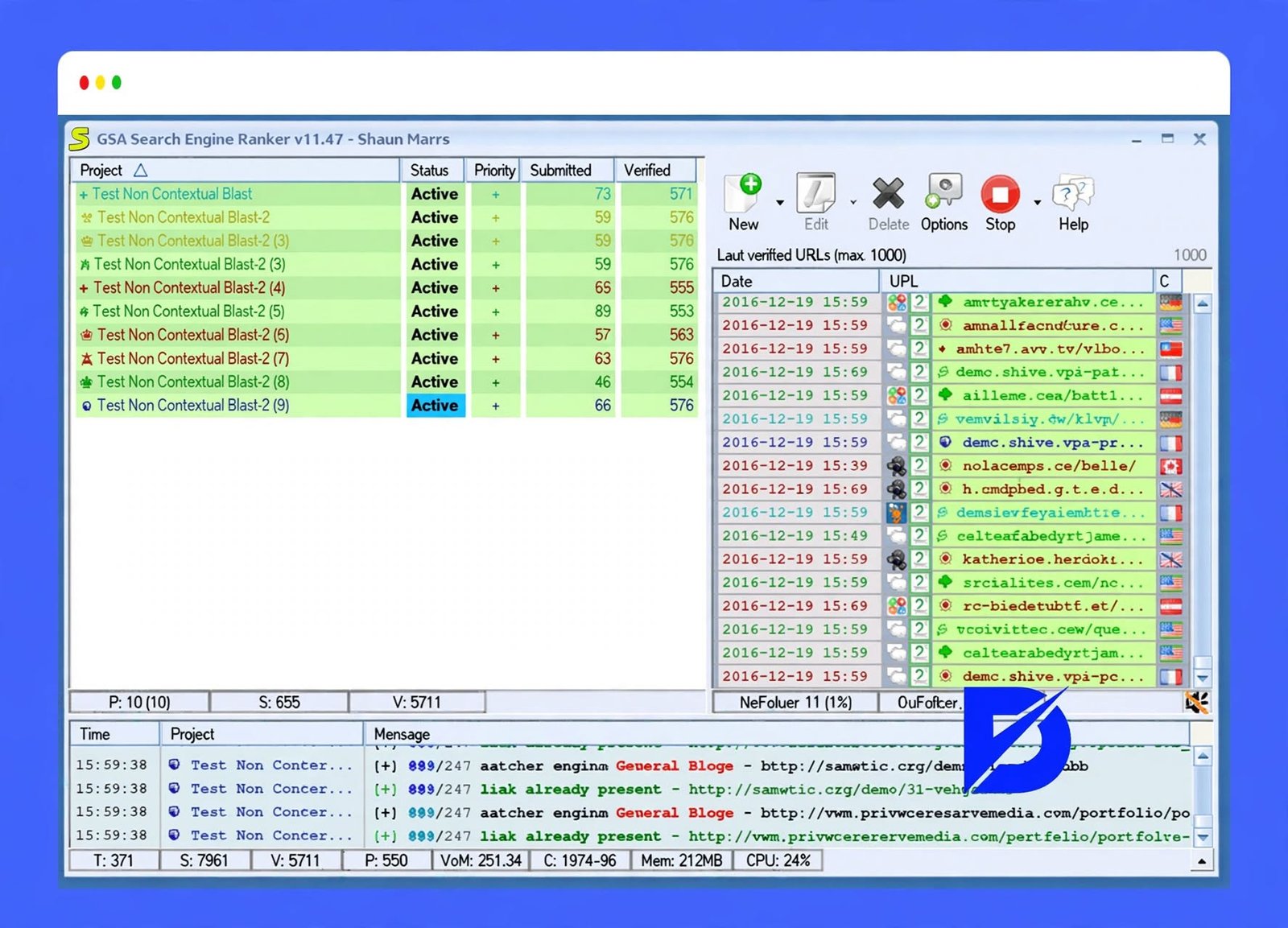The width and height of the screenshot is (1288, 928).
Task: Click the Time column header in log
Action: pyautogui.click(x=115, y=734)
